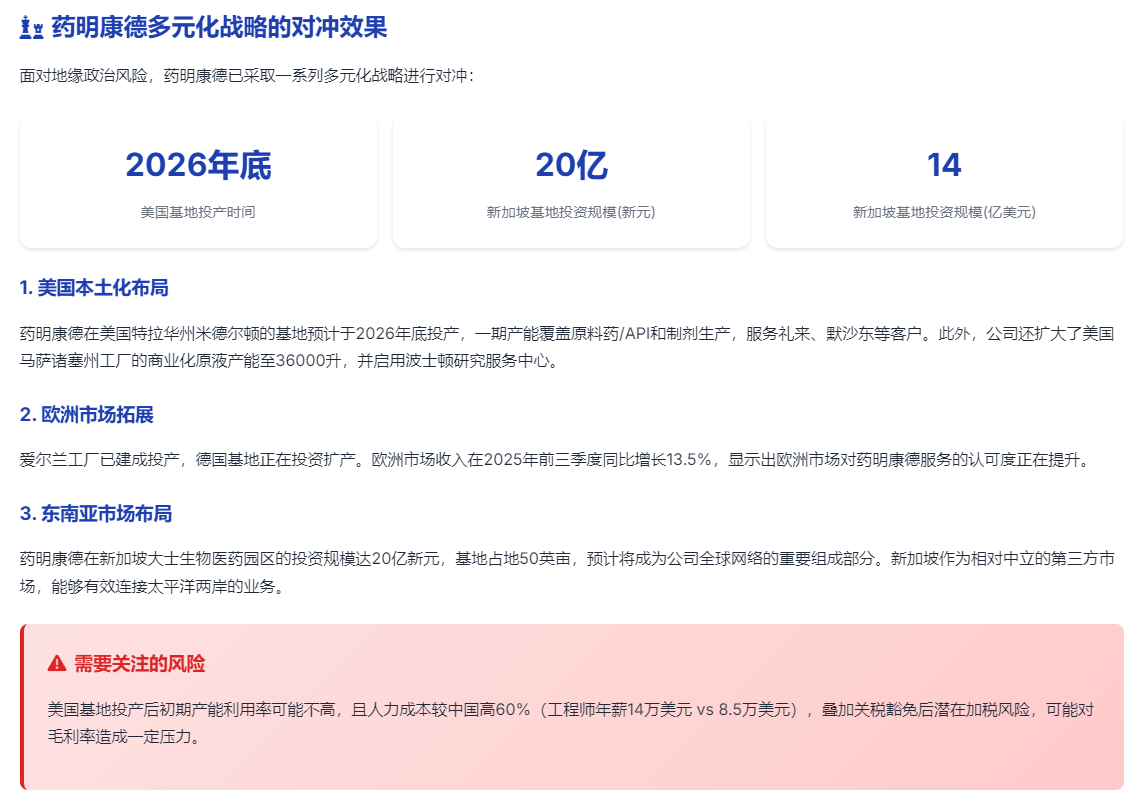Click the 新加坡基地投资规模(新元) label
The image size is (1146, 809).
572,212
